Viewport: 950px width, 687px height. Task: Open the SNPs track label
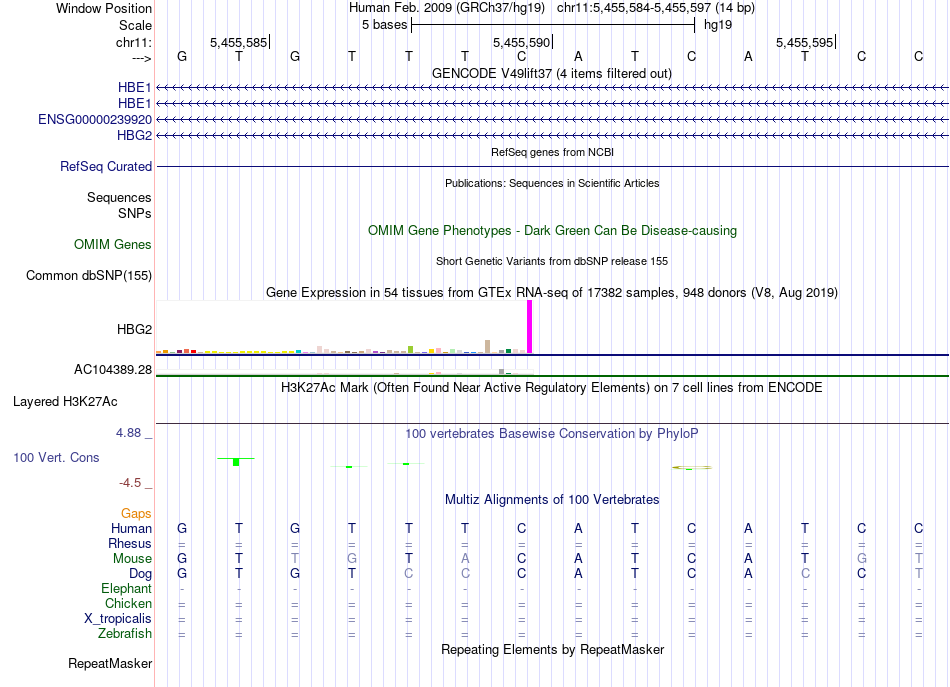(x=135, y=213)
